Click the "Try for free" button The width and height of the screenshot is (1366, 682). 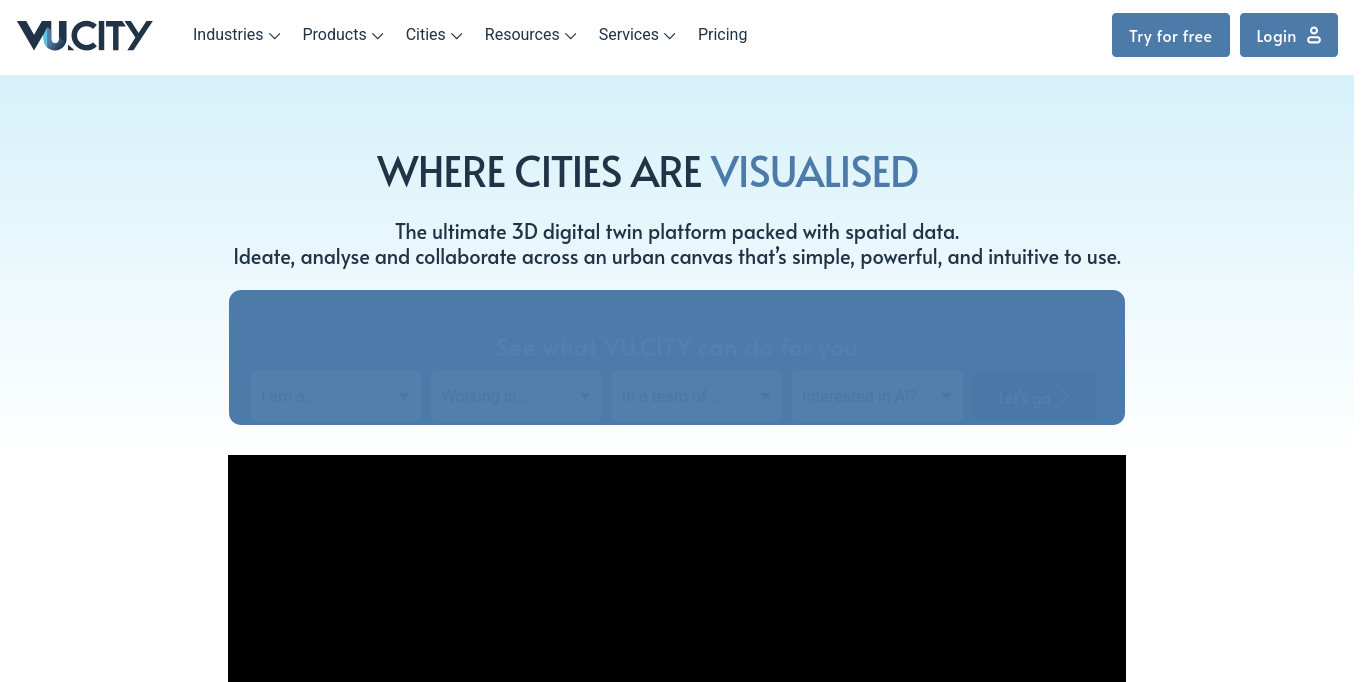[x=1170, y=35]
